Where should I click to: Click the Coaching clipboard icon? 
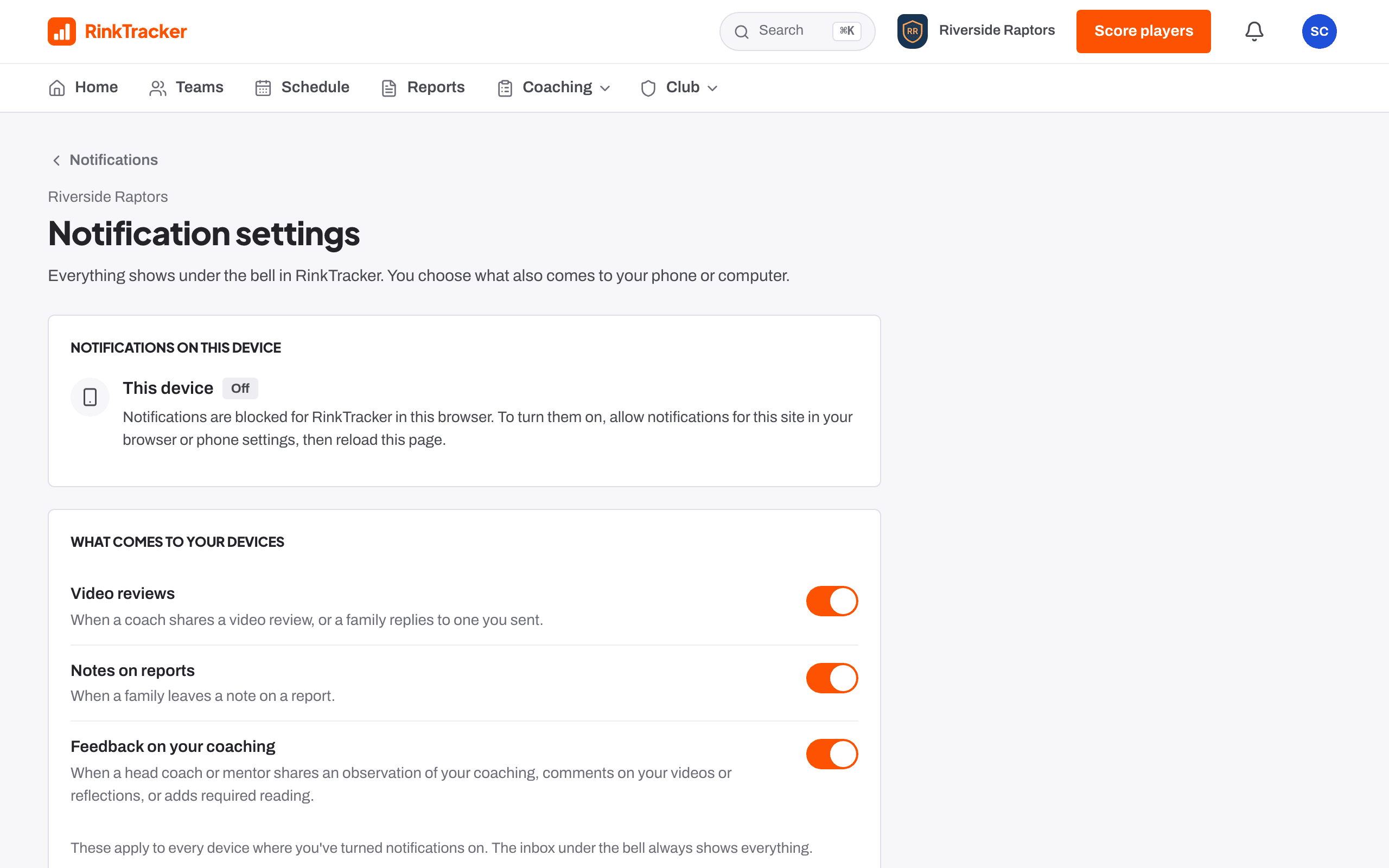click(505, 88)
